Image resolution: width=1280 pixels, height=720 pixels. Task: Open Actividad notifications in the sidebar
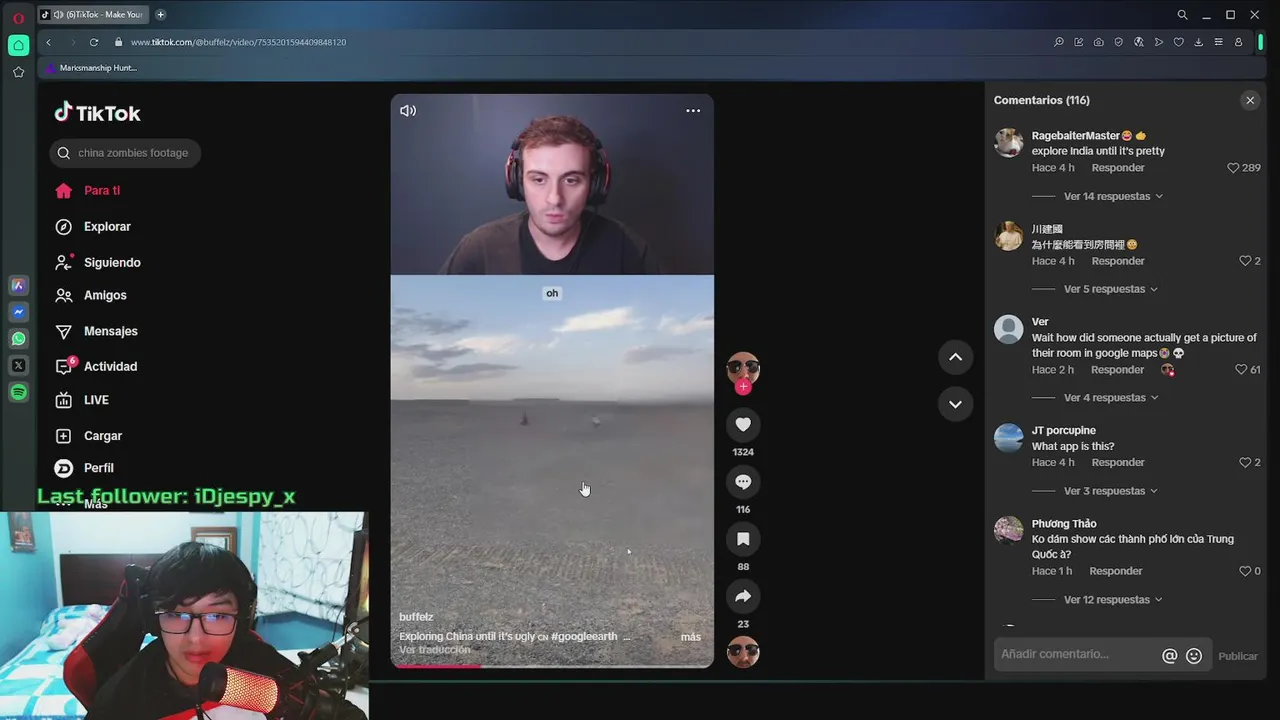110,367
